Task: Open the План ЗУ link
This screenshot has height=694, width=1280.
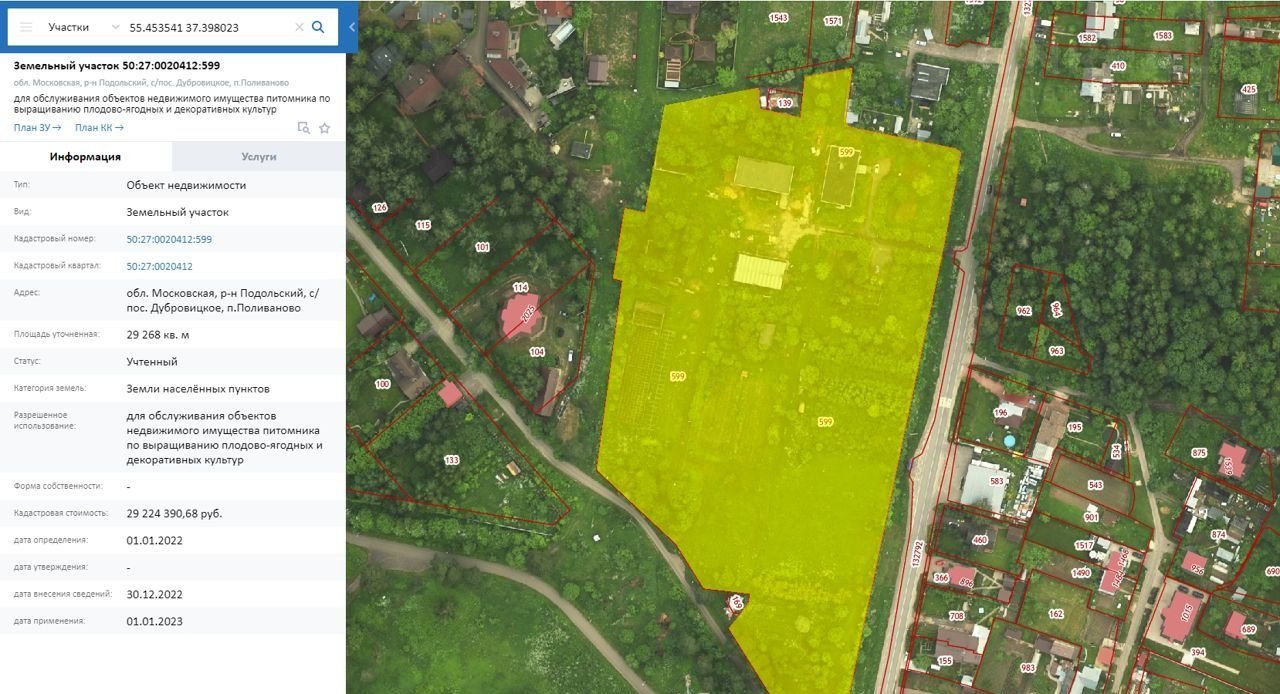Action: tap(37, 127)
